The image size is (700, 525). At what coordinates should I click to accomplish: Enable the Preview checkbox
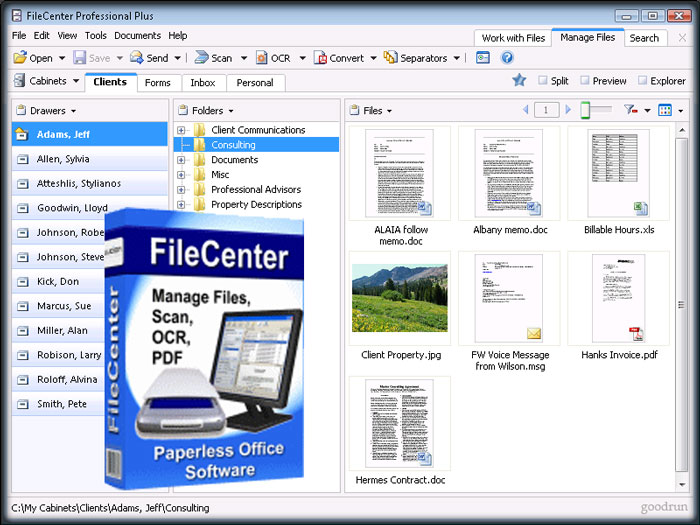[584, 80]
